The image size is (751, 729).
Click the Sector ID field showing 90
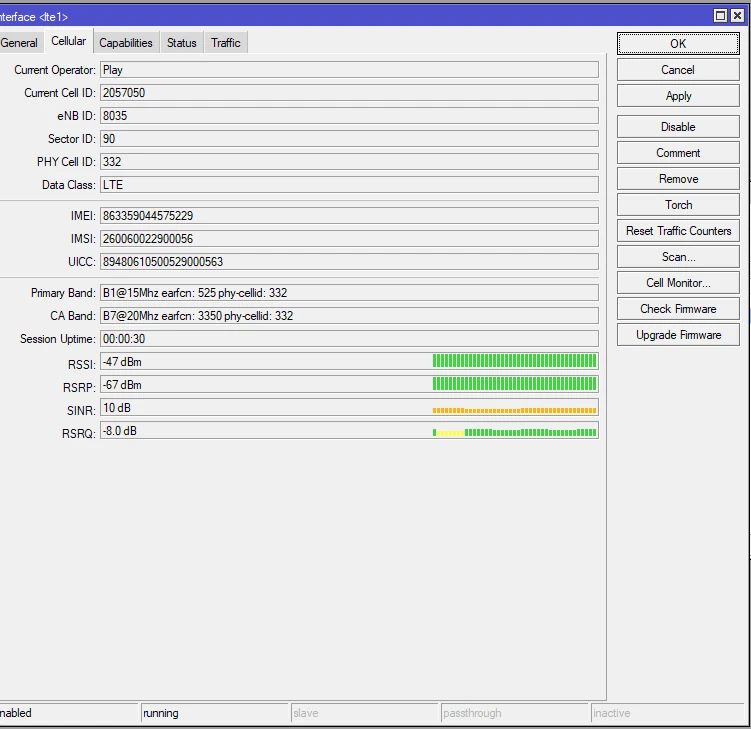[349, 139]
